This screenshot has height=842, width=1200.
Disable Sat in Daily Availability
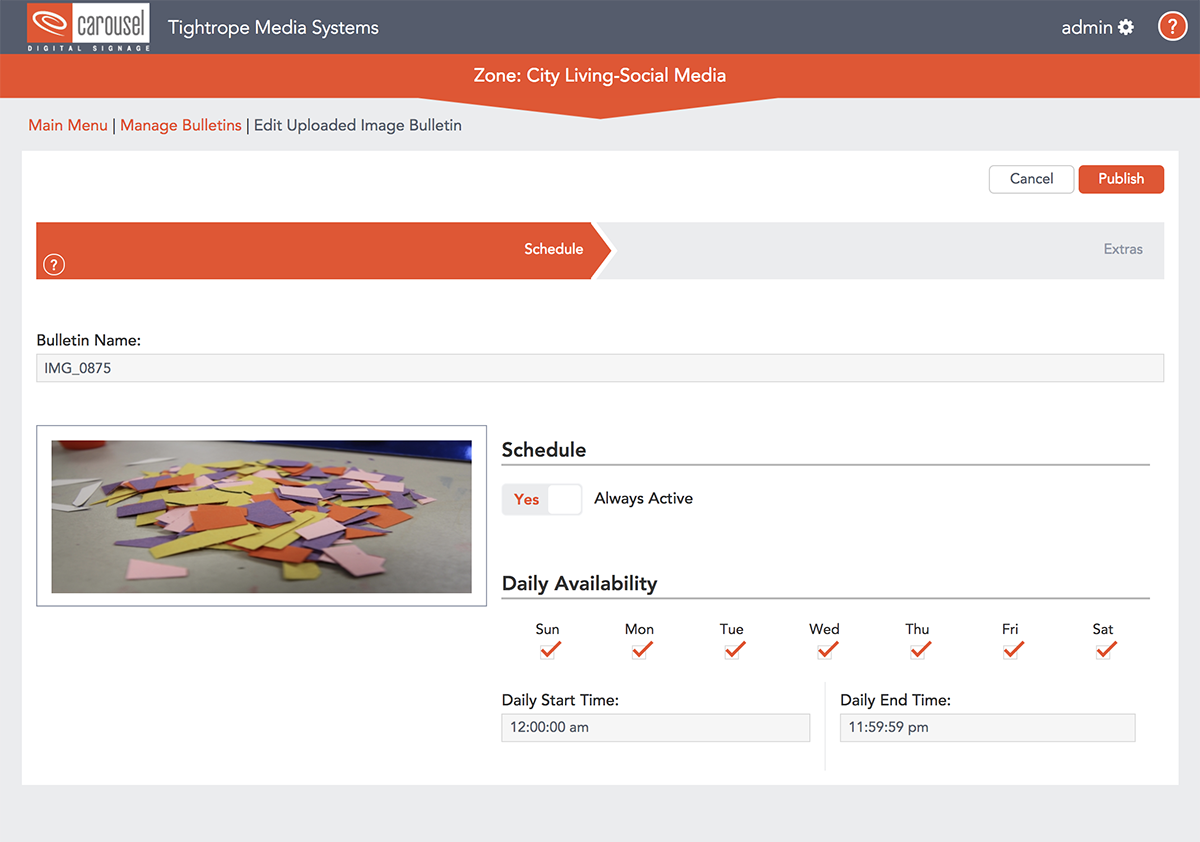point(1103,650)
